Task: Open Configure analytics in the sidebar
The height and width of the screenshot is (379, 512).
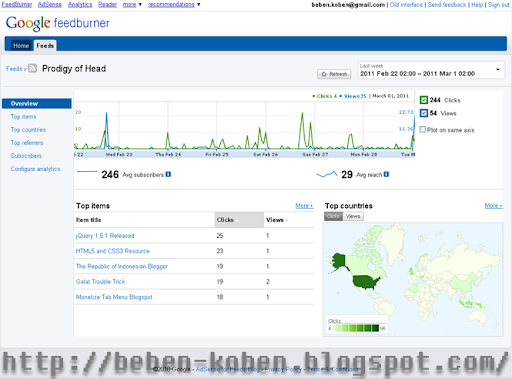Action: pyautogui.click(x=35, y=169)
